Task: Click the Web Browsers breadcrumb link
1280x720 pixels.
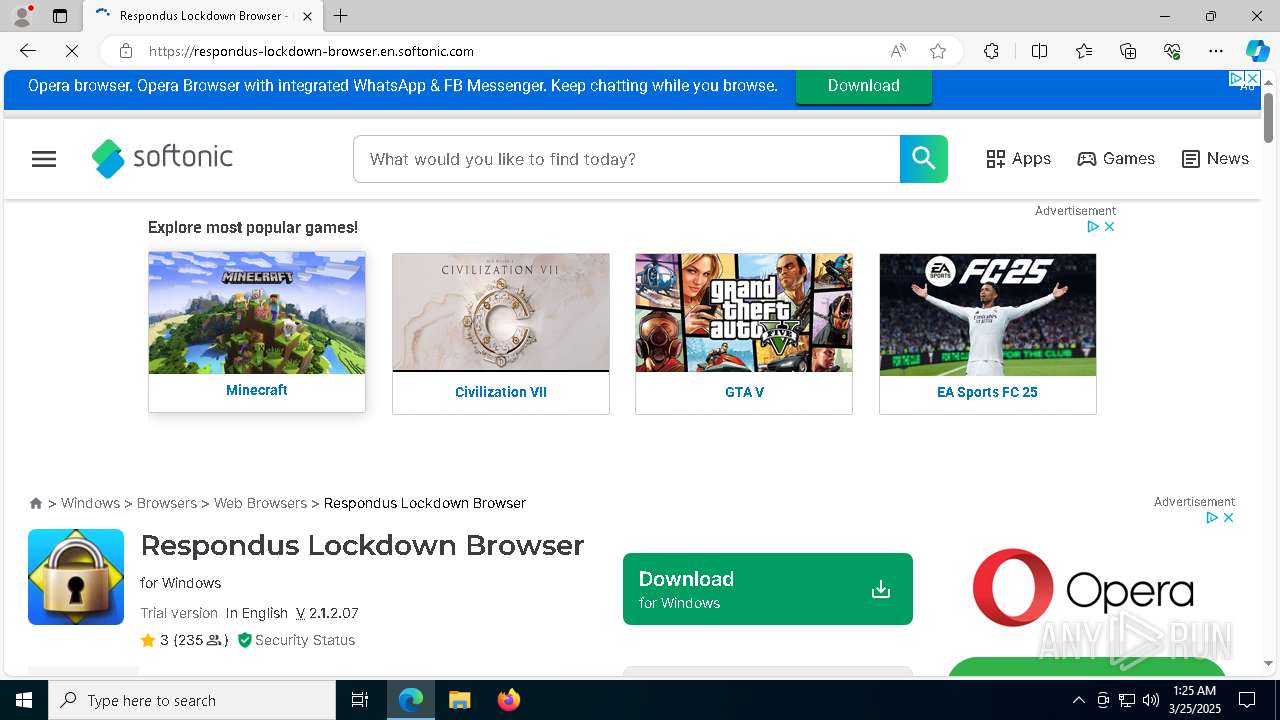Action: point(260,503)
